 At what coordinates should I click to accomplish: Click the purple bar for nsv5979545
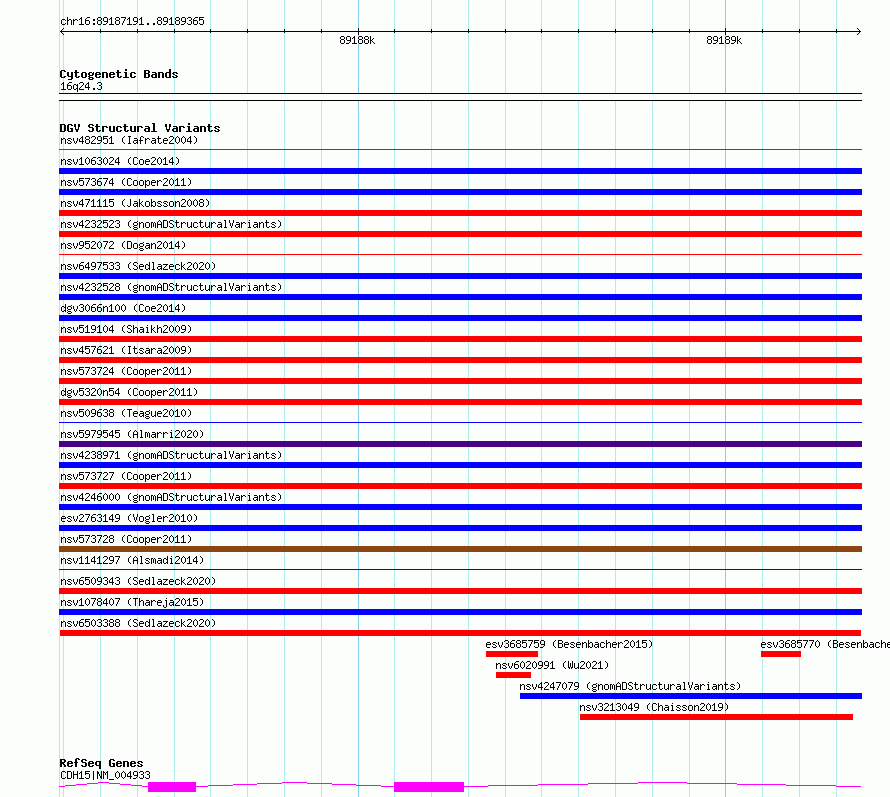[460, 444]
